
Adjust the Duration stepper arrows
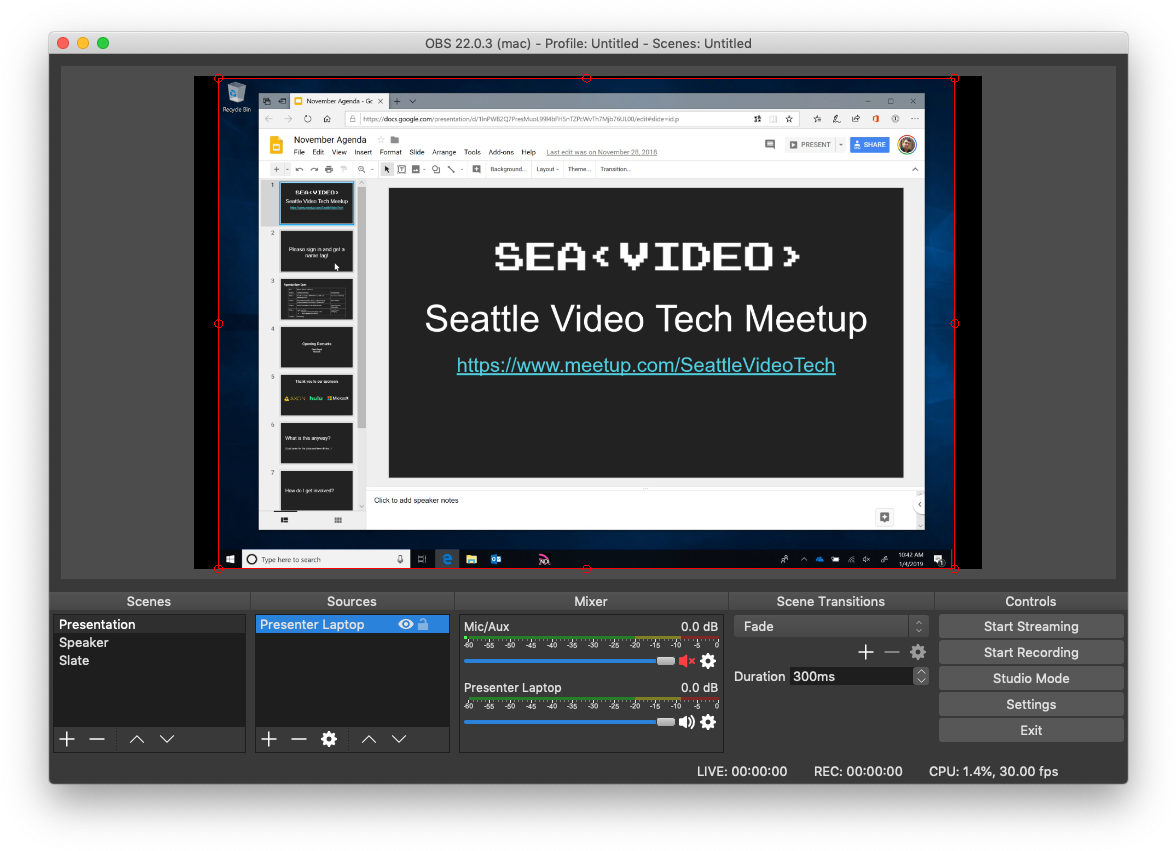[x=920, y=676]
